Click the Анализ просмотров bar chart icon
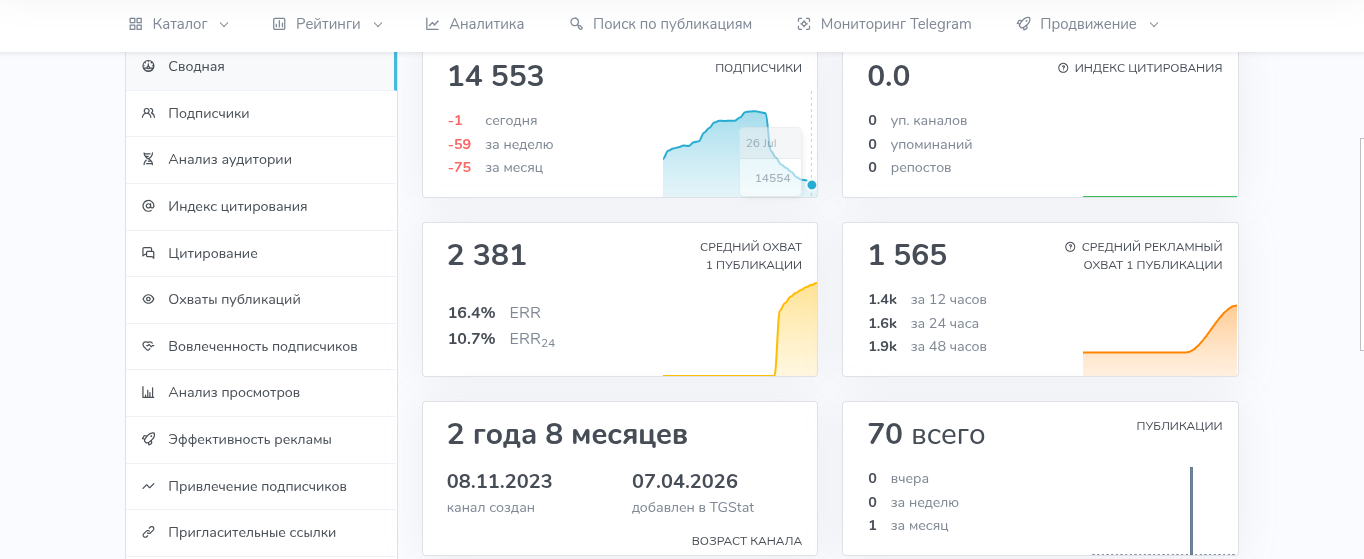This screenshot has height=559, width=1364. (148, 393)
